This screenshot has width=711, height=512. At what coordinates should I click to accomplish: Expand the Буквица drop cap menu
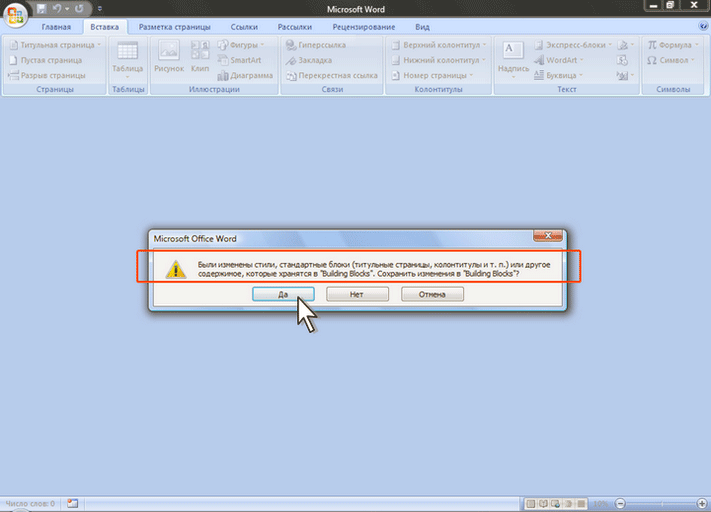point(559,75)
